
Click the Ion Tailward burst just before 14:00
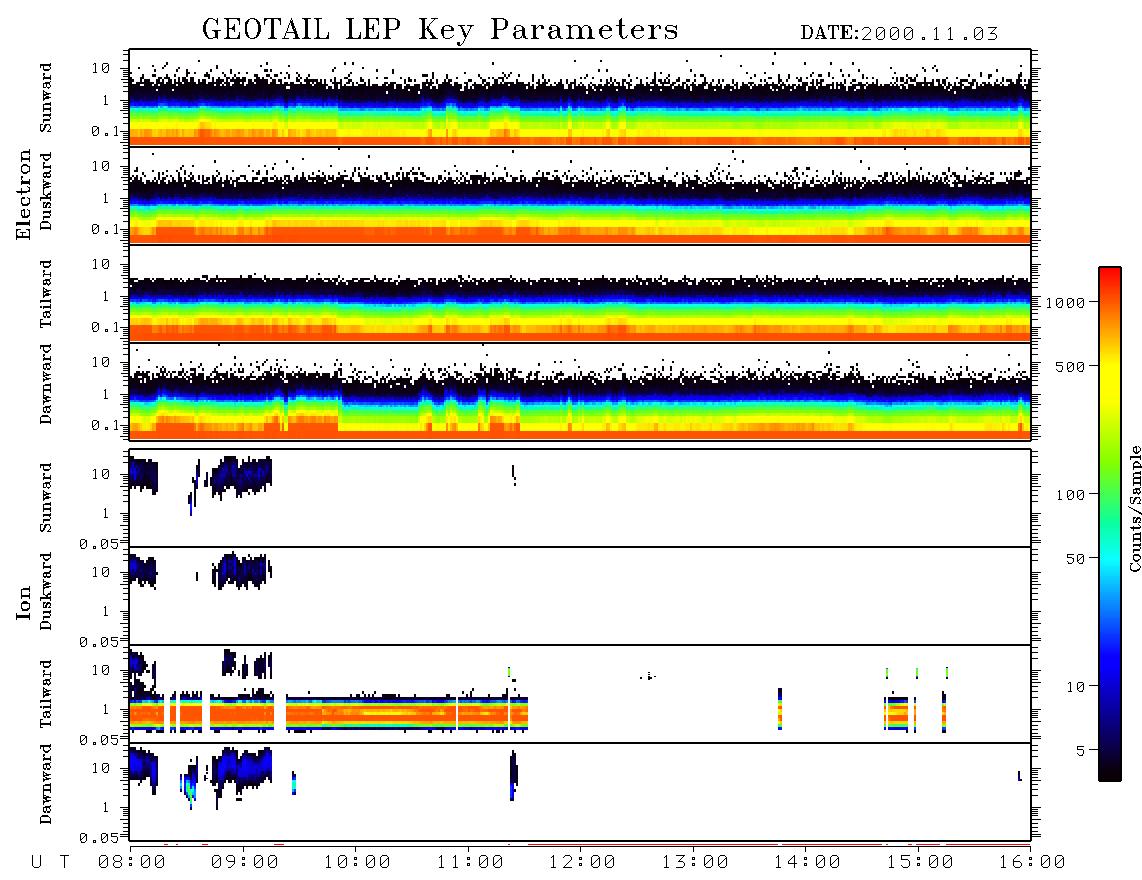coord(780,709)
